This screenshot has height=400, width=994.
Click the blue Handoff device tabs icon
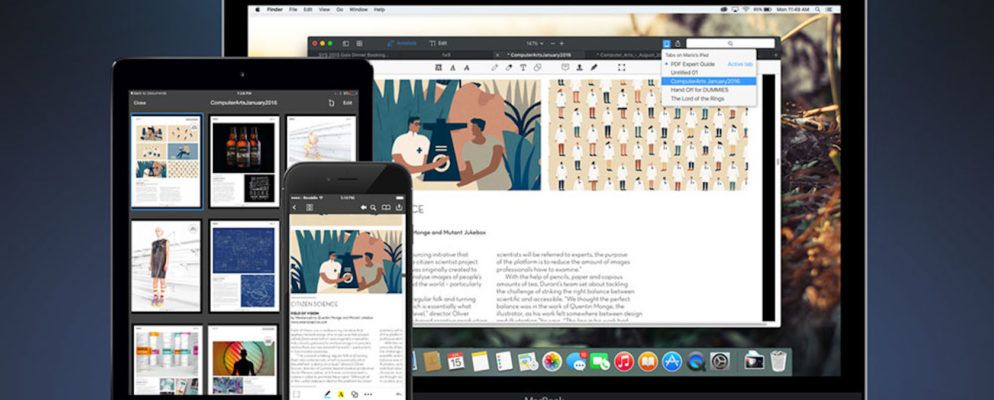pos(666,44)
